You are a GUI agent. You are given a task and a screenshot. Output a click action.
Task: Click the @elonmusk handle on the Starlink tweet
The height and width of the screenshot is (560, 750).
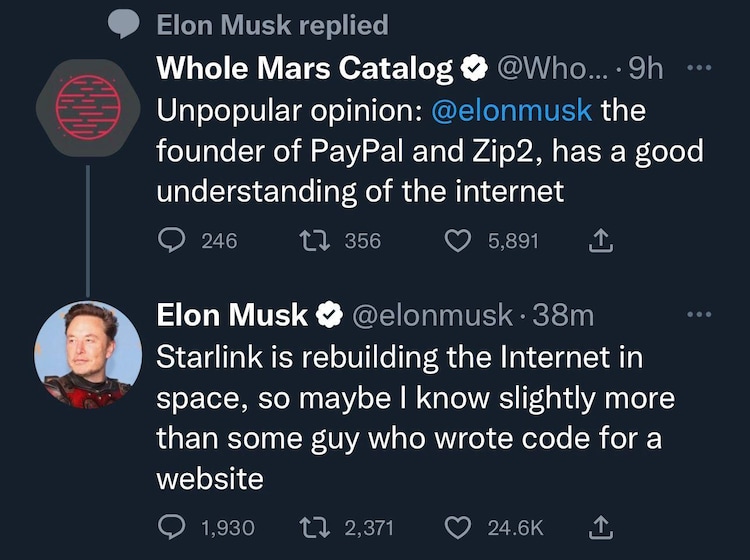[x=433, y=315]
